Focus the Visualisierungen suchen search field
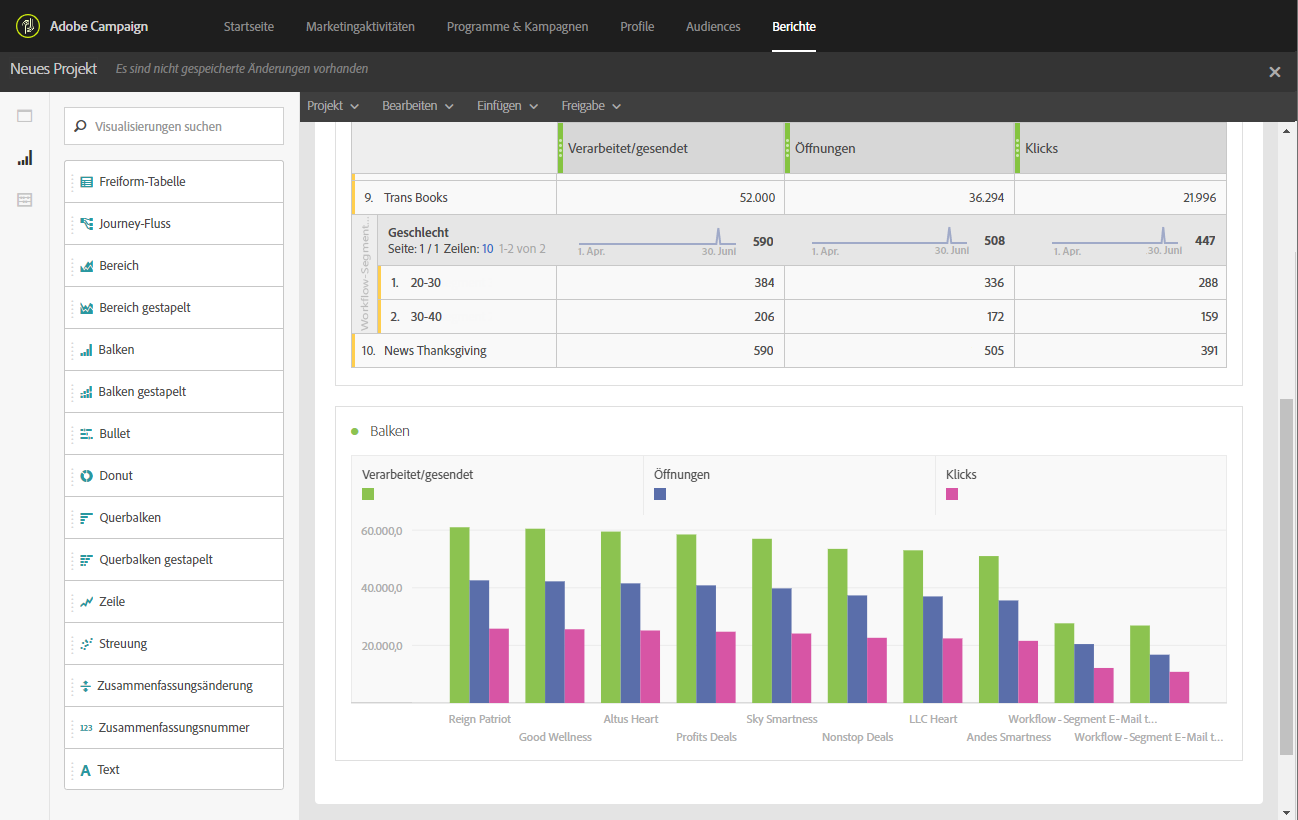The image size is (1298, 820). (174, 127)
